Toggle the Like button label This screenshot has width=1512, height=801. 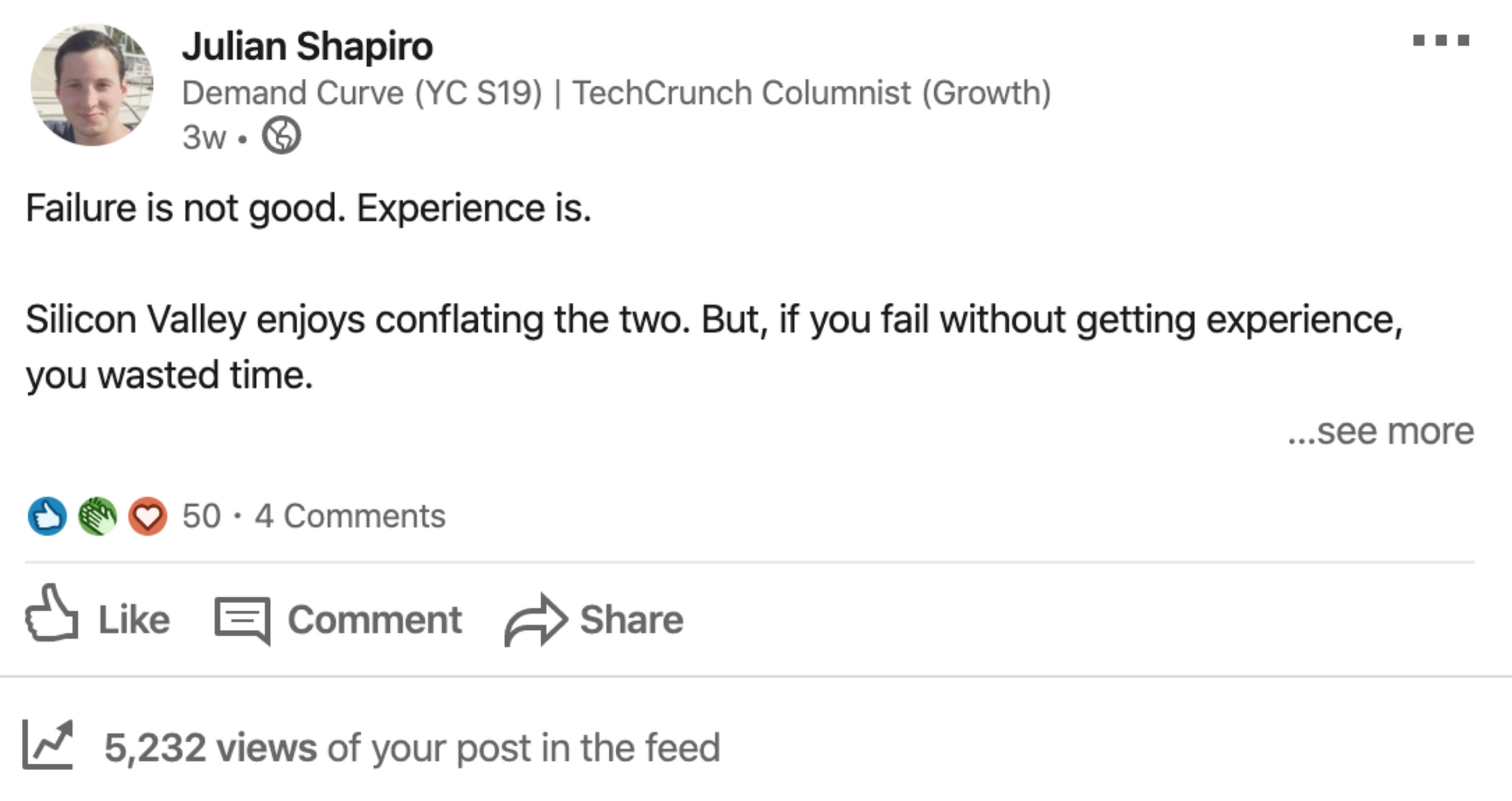click(x=134, y=620)
